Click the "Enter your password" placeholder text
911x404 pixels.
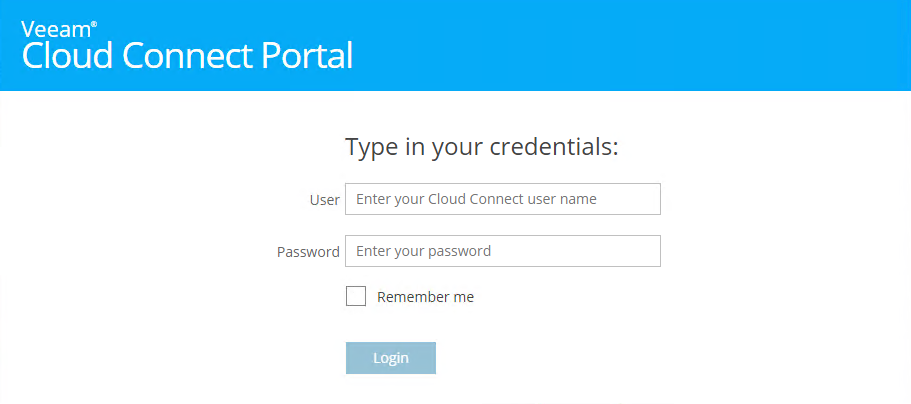(x=423, y=251)
